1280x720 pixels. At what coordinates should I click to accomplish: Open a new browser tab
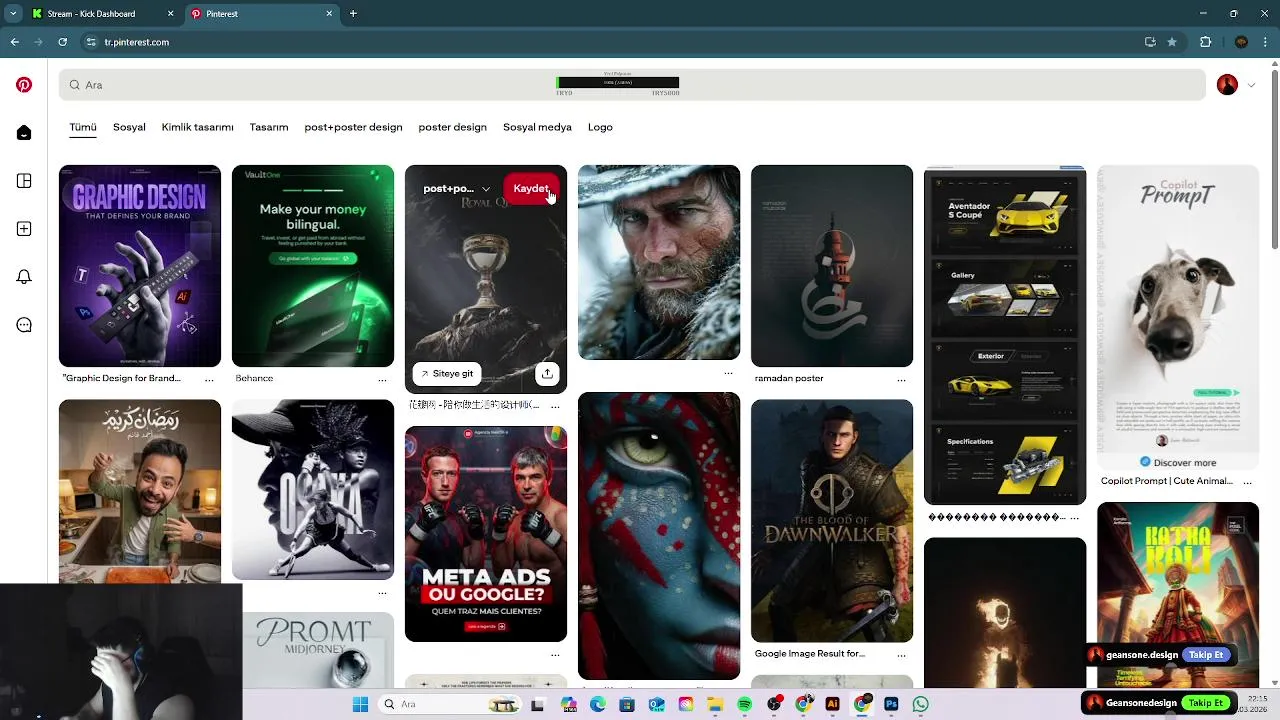(353, 14)
